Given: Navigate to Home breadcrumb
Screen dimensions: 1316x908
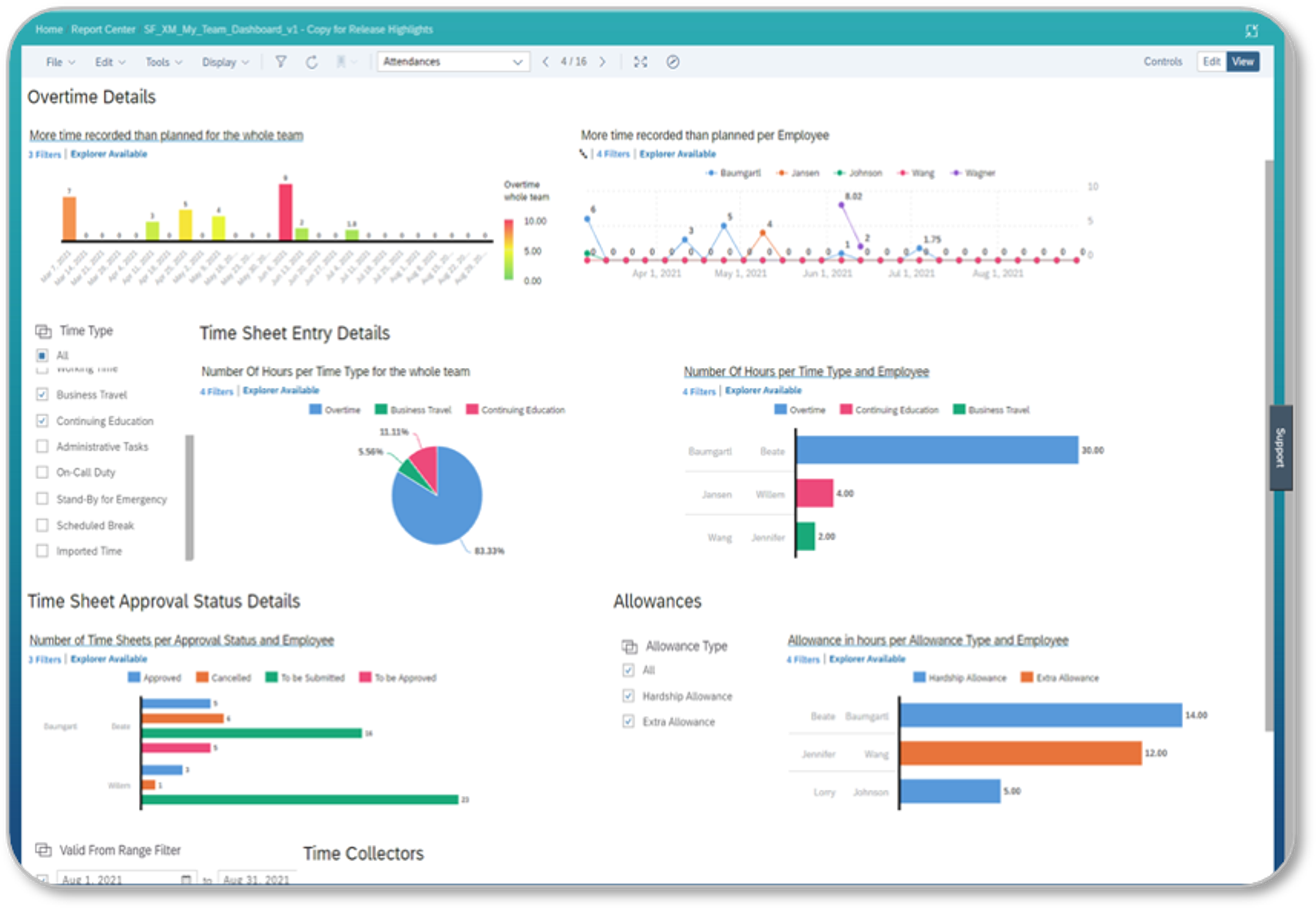Looking at the screenshot, I should point(49,29).
